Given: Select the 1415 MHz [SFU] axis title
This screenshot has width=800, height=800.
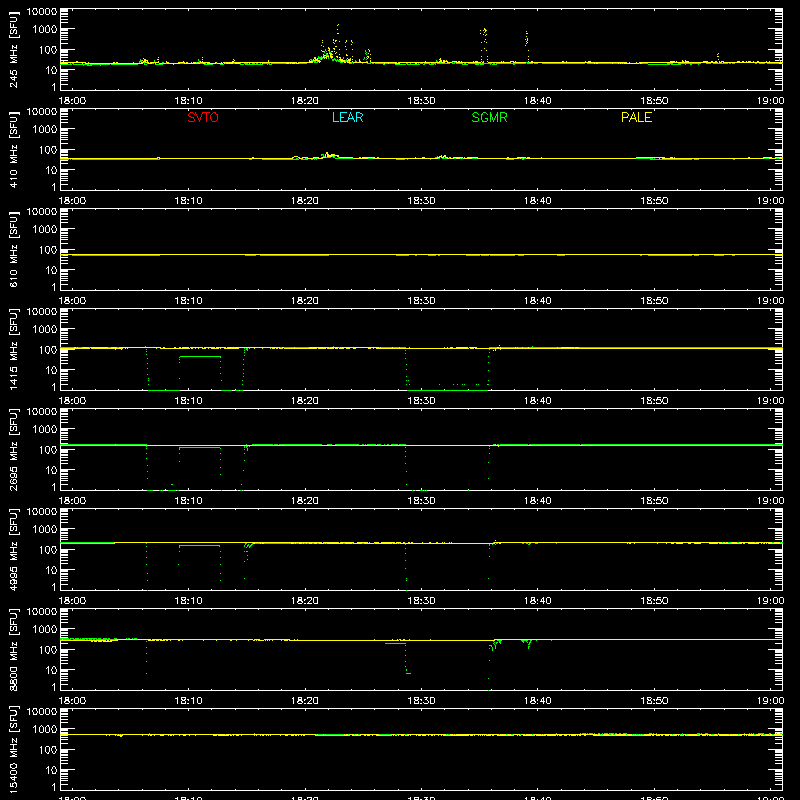Looking at the screenshot, I should click(14, 349).
